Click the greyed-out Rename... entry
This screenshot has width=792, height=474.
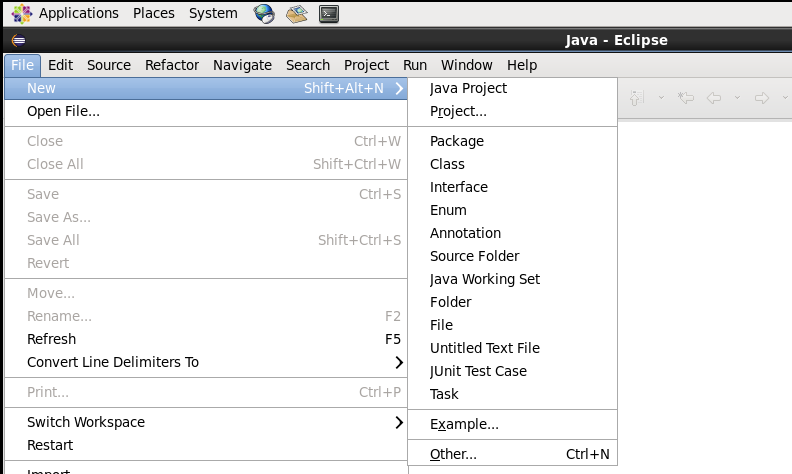point(206,316)
